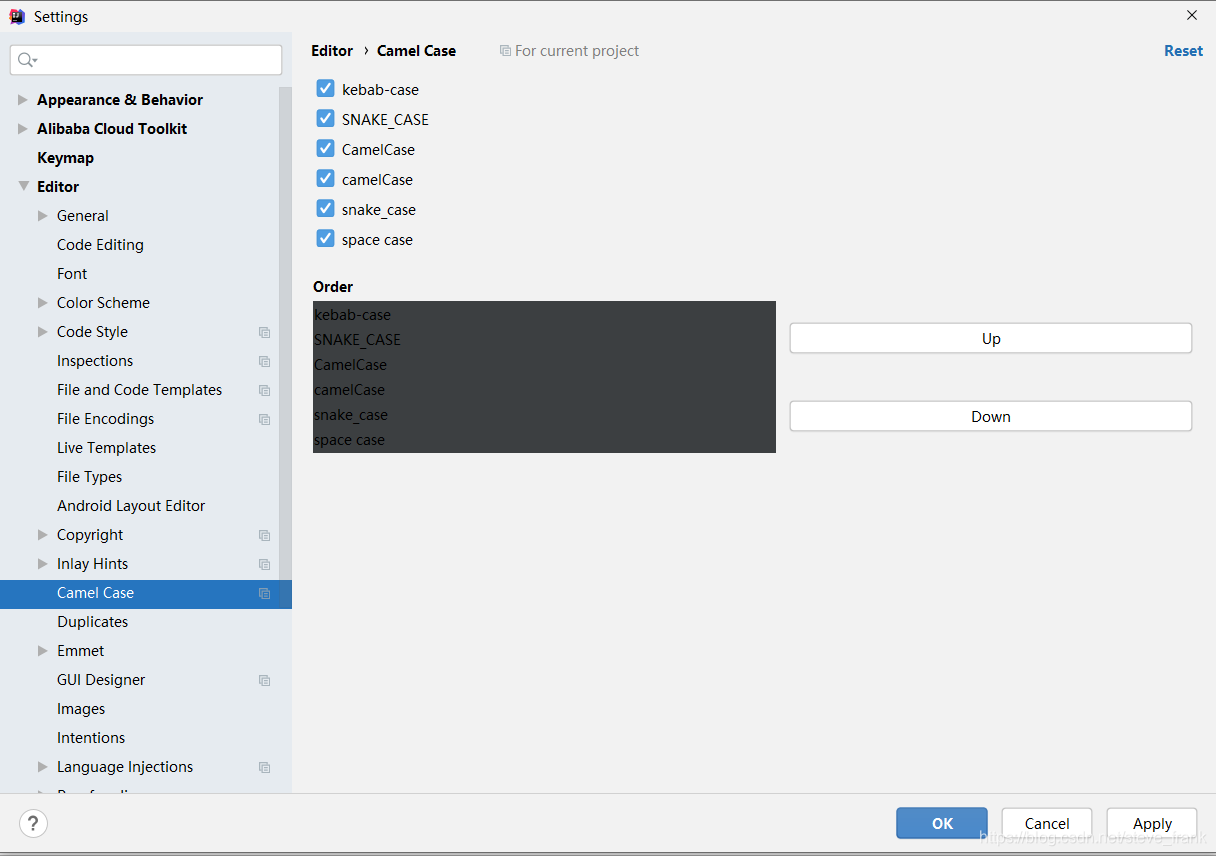
Task: Select Images in settings tree
Action: tap(81, 709)
